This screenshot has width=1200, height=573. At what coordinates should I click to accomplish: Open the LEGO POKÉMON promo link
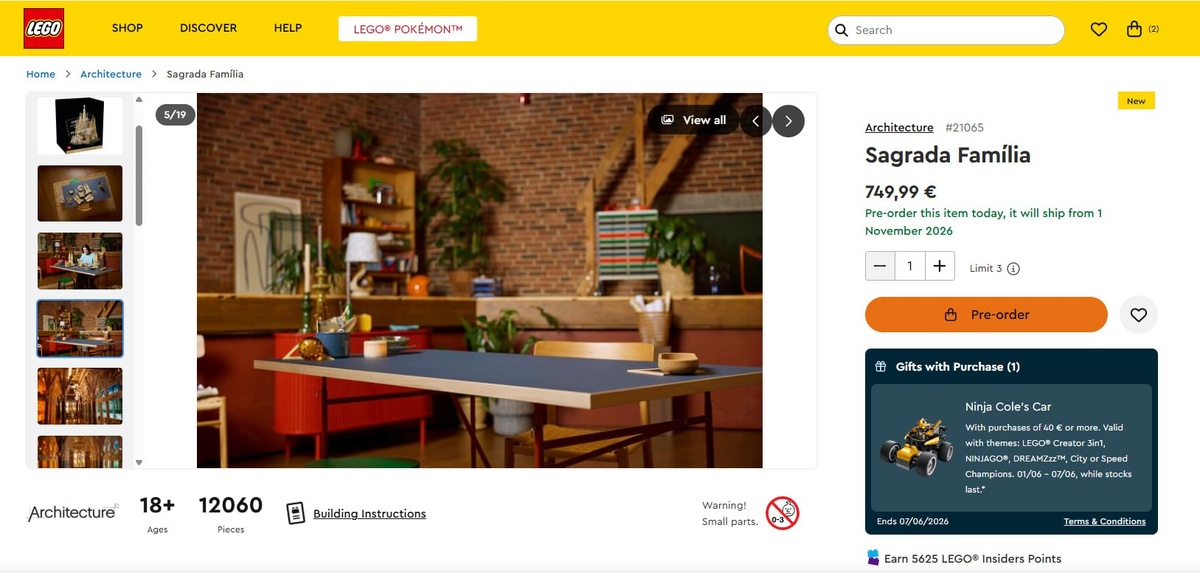pos(408,29)
